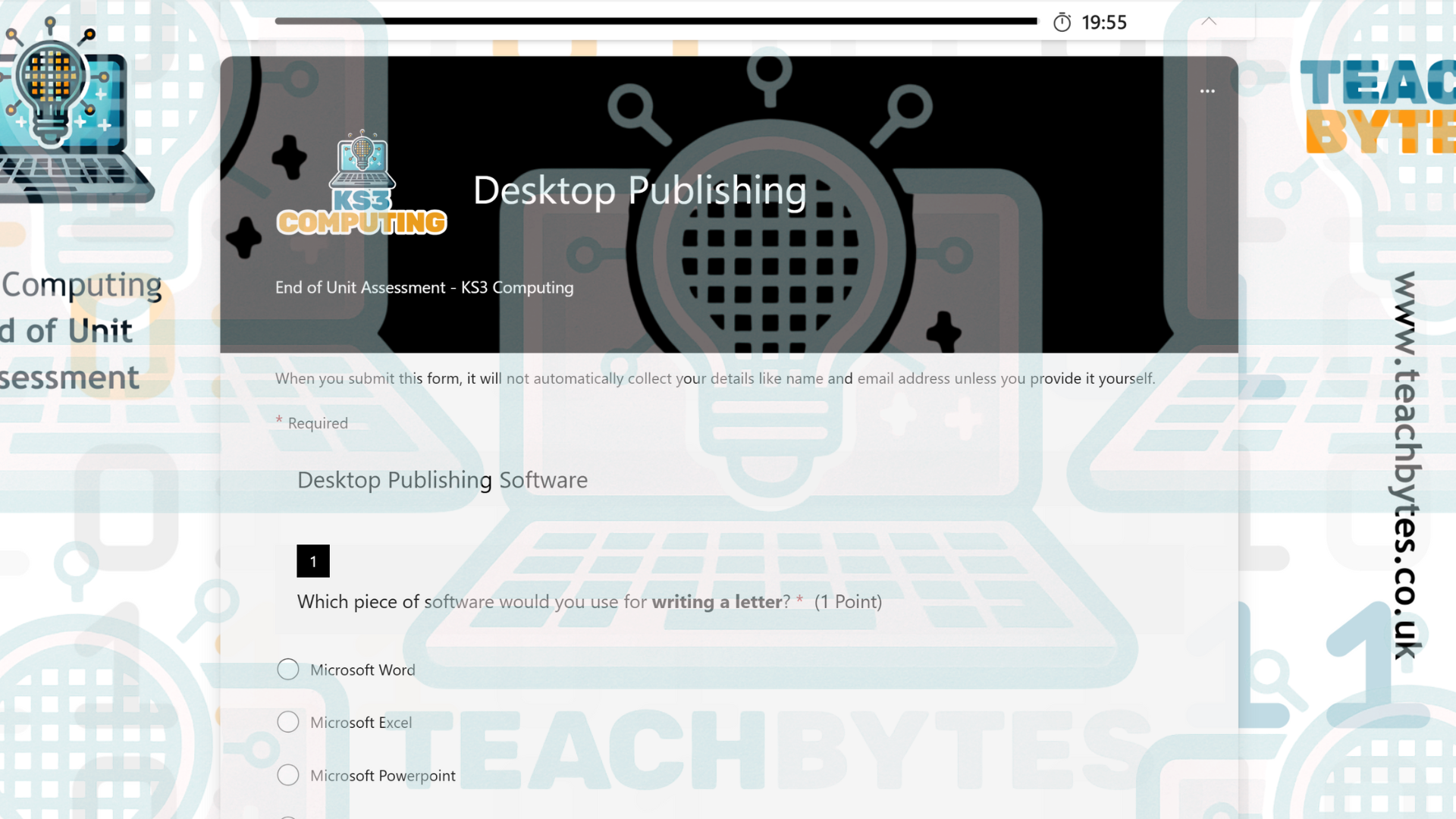Open the three-dot more options menu
The image size is (1456, 819).
click(x=1207, y=91)
